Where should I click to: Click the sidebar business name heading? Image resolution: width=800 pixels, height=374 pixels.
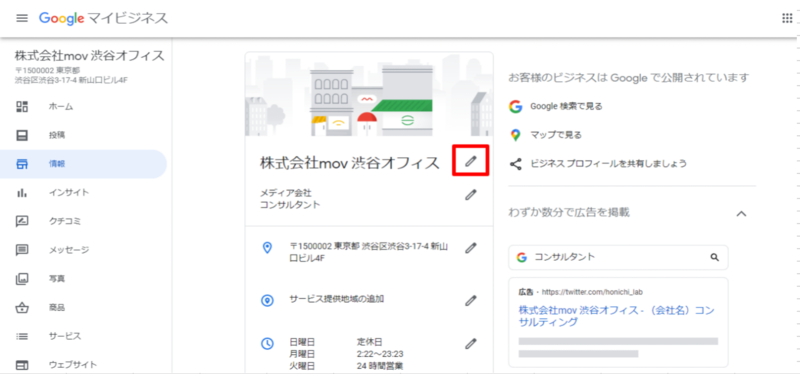tap(89, 56)
